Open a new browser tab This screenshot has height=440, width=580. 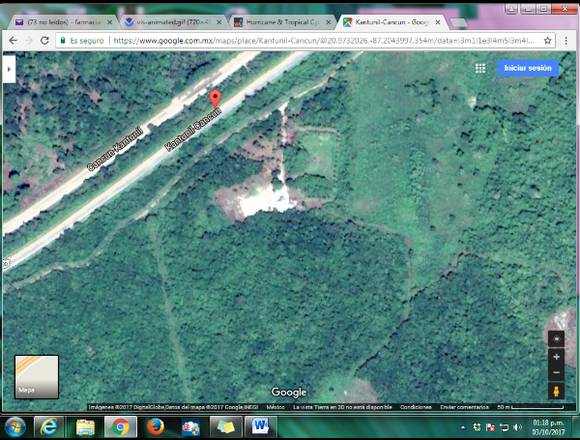(x=459, y=23)
